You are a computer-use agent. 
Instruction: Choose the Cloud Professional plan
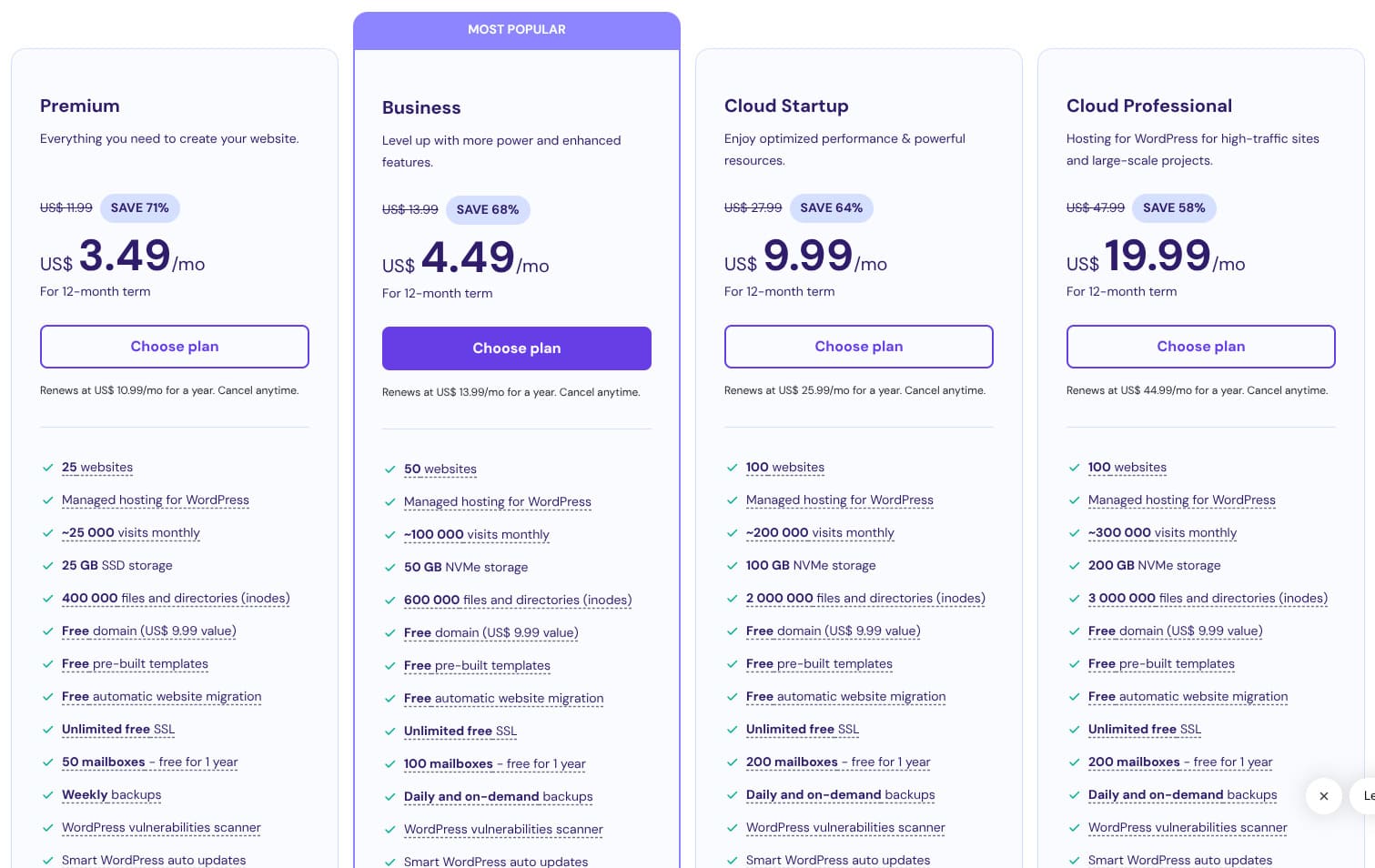coord(1200,347)
